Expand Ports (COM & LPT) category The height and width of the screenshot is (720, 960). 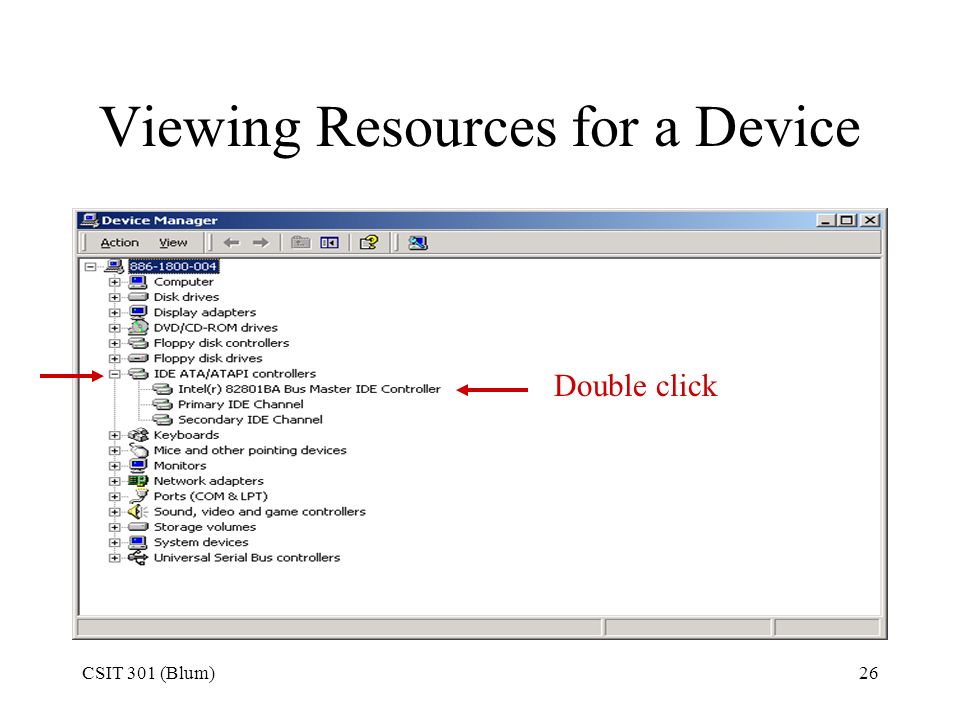point(114,497)
